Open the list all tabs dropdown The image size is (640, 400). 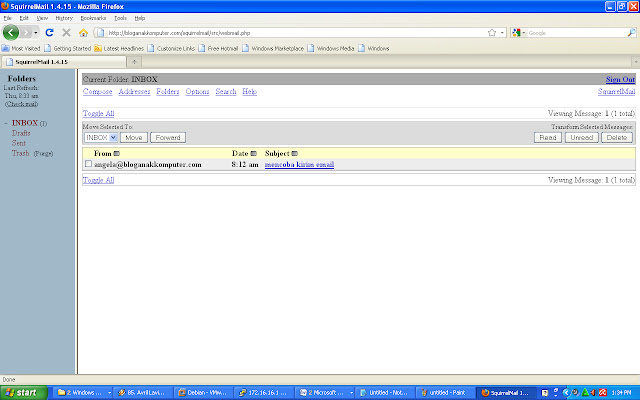(x=636, y=62)
